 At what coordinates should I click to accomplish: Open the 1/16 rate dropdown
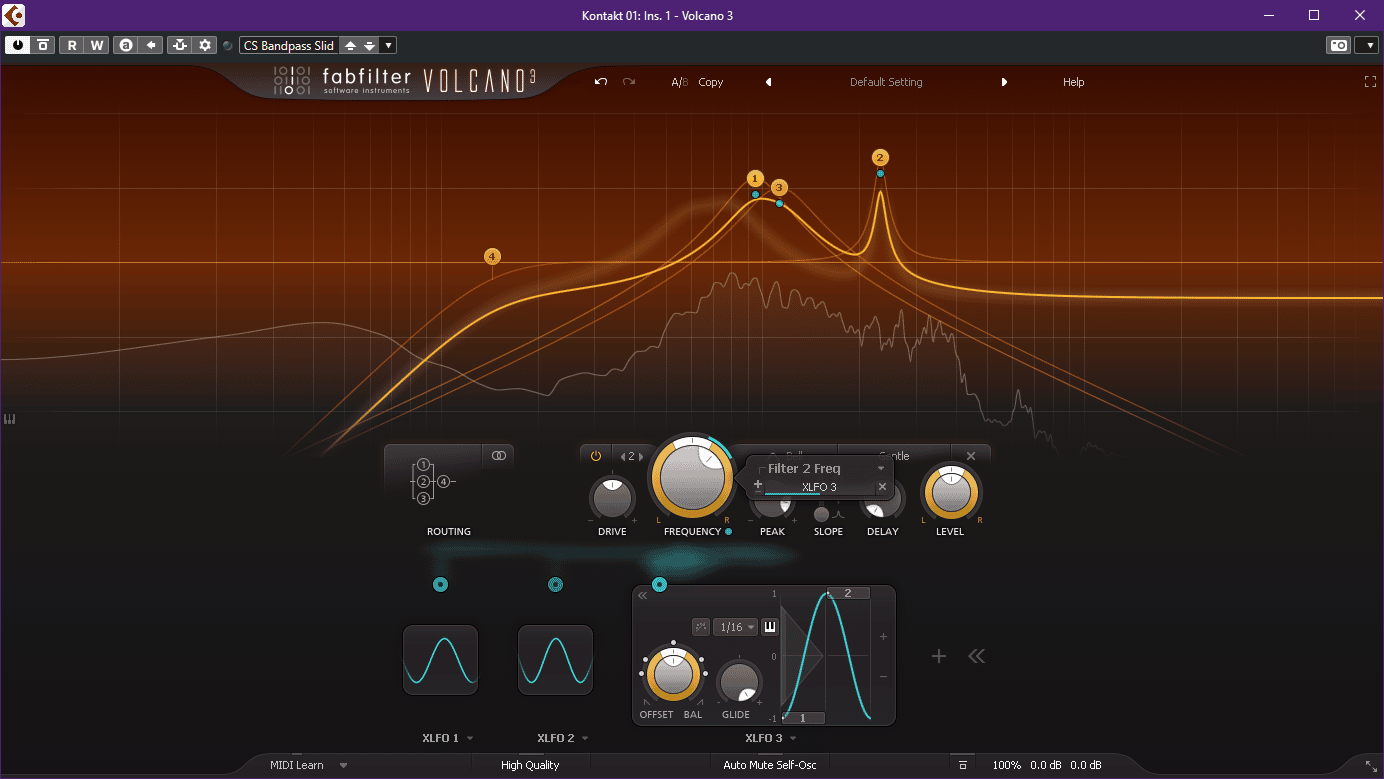pos(735,627)
